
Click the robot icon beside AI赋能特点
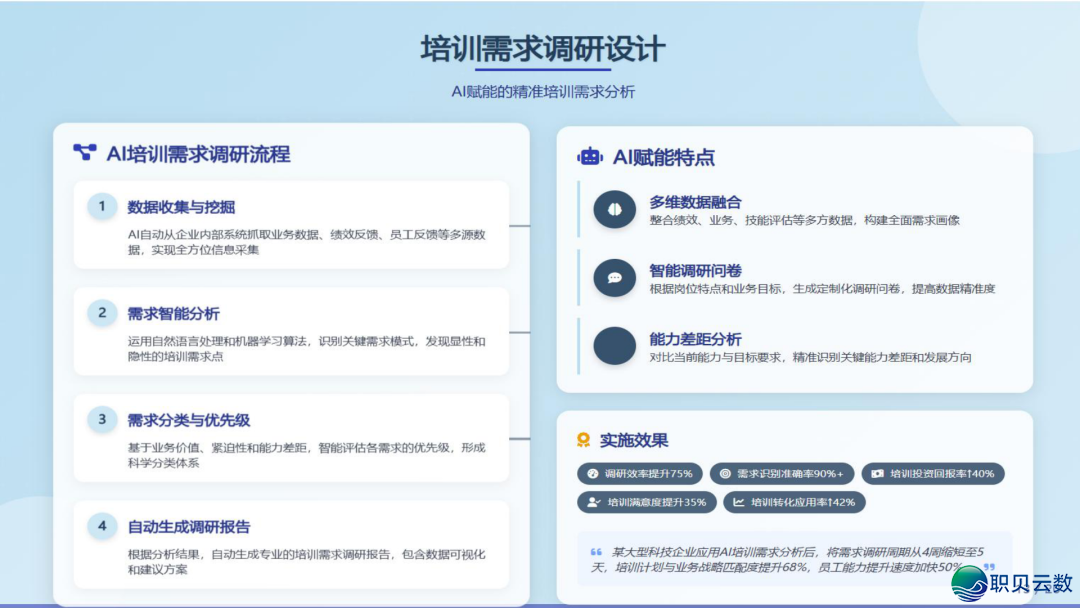coord(590,157)
